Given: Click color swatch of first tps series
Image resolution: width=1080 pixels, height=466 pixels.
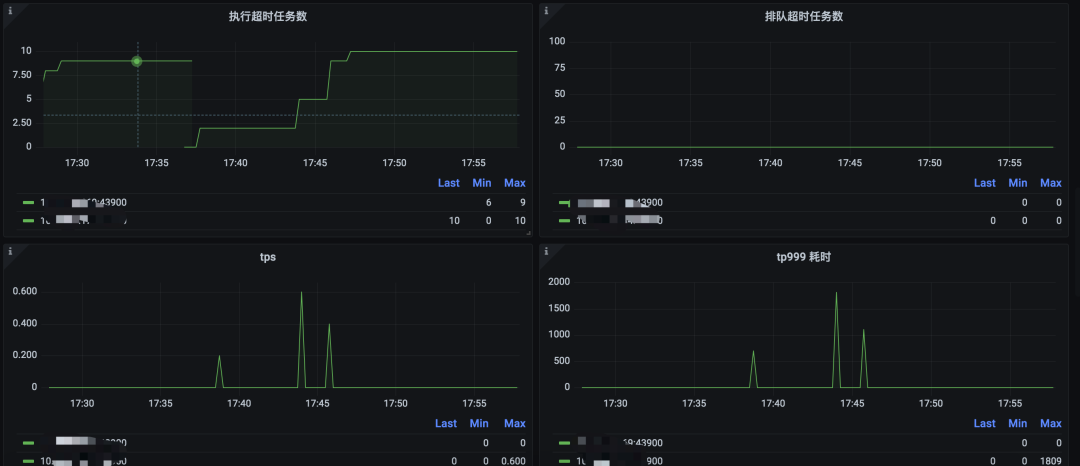Looking at the screenshot, I should pyautogui.click(x=28, y=443).
